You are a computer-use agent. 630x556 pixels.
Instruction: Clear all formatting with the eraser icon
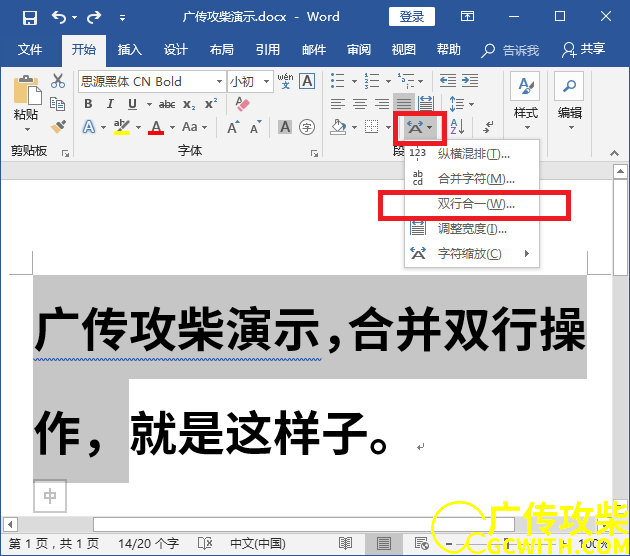click(x=242, y=104)
